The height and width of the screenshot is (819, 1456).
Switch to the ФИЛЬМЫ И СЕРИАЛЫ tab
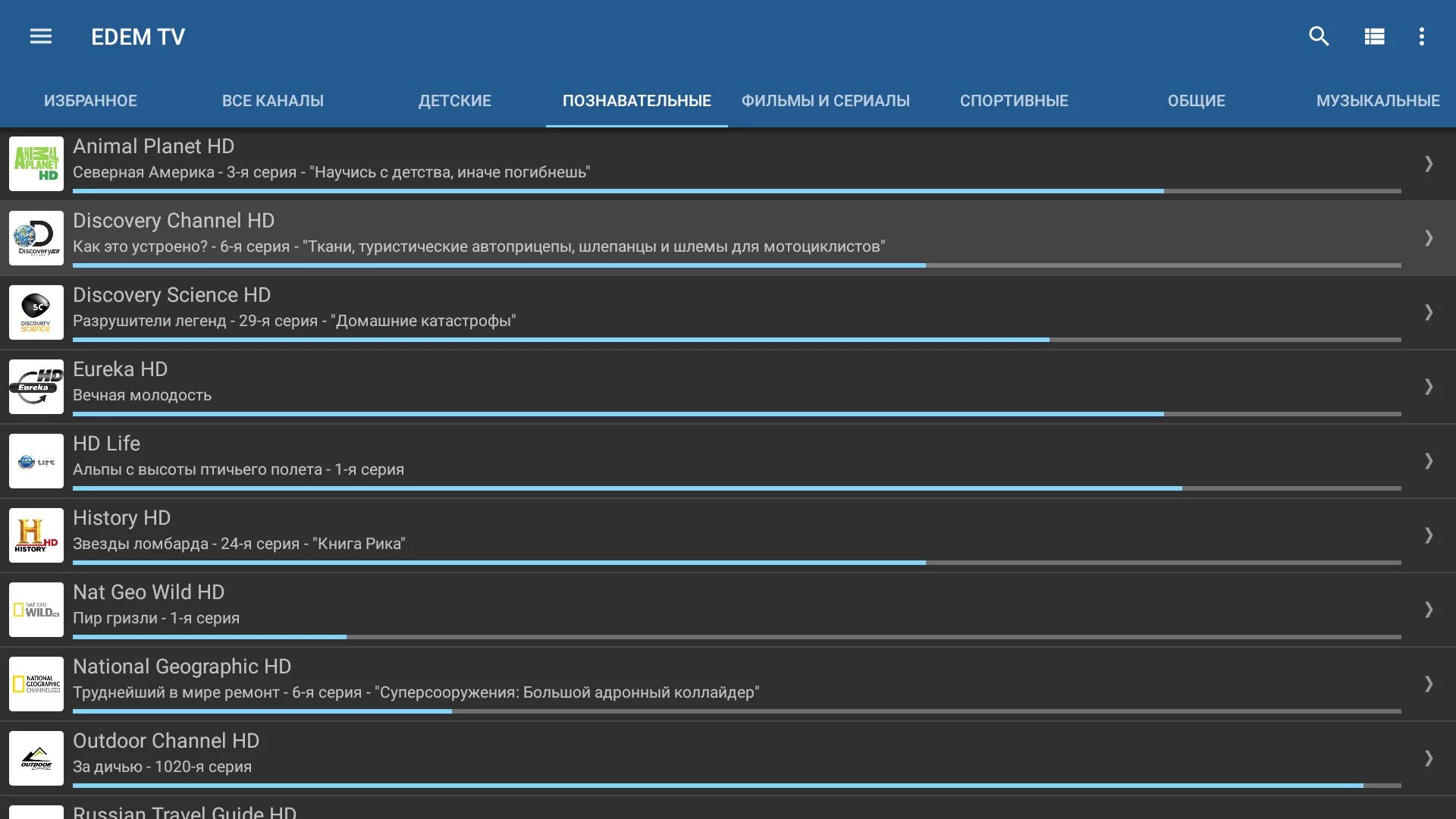(825, 101)
